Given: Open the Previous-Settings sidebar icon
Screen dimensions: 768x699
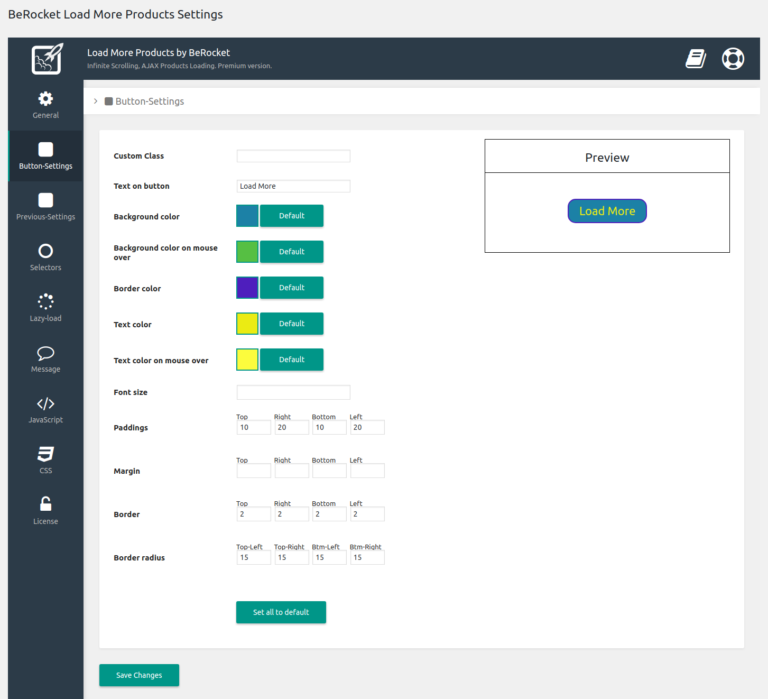Looking at the screenshot, I should (x=46, y=200).
